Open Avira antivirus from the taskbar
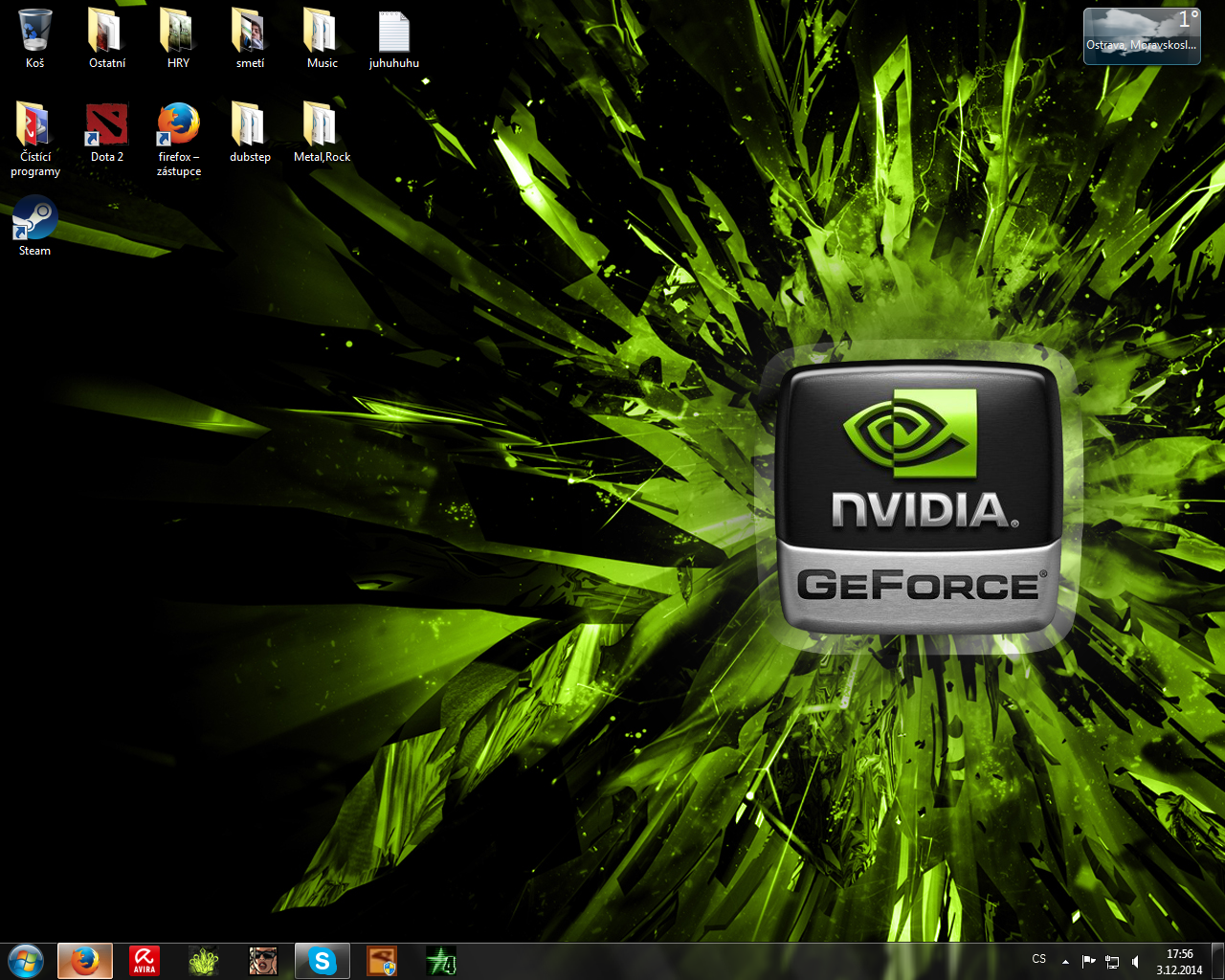Image resolution: width=1225 pixels, height=980 pixels. [x=145, y=961]
